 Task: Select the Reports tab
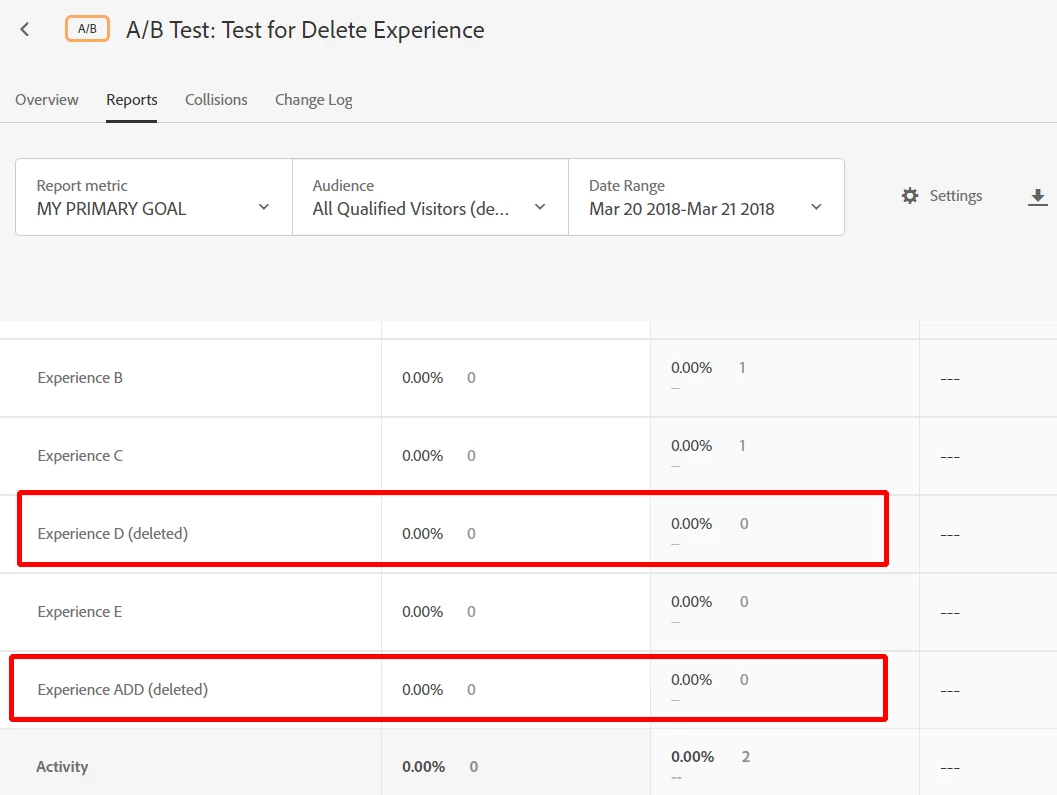(132, 100)
